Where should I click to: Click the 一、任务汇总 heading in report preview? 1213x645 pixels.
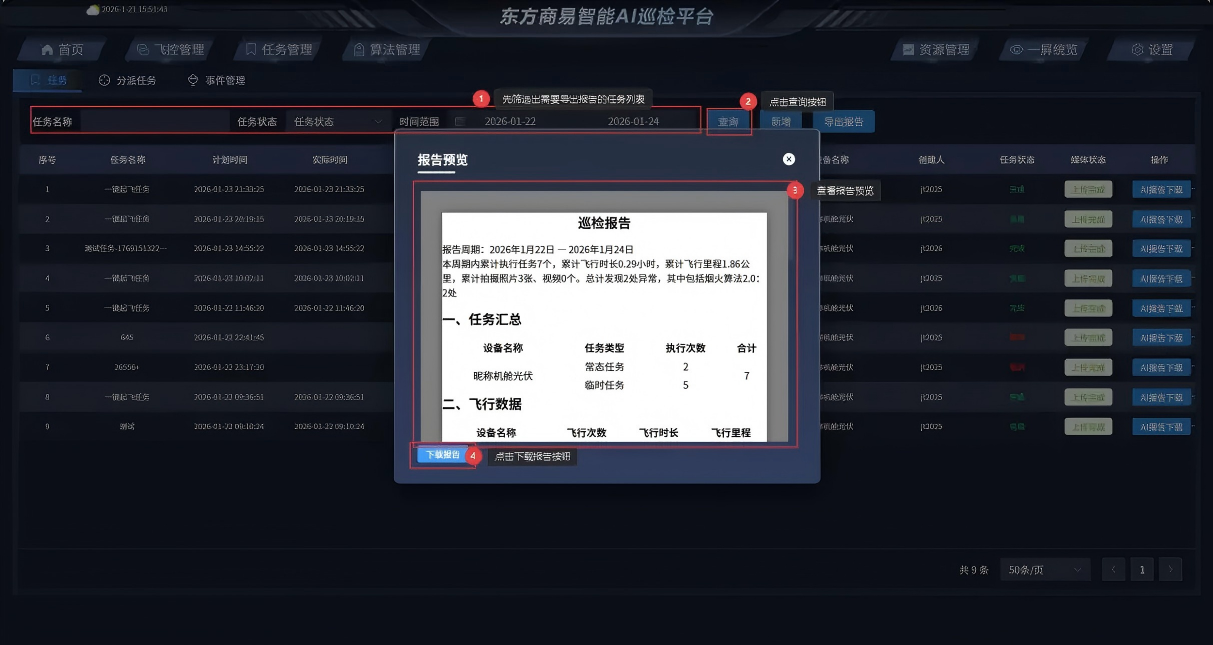482,320
